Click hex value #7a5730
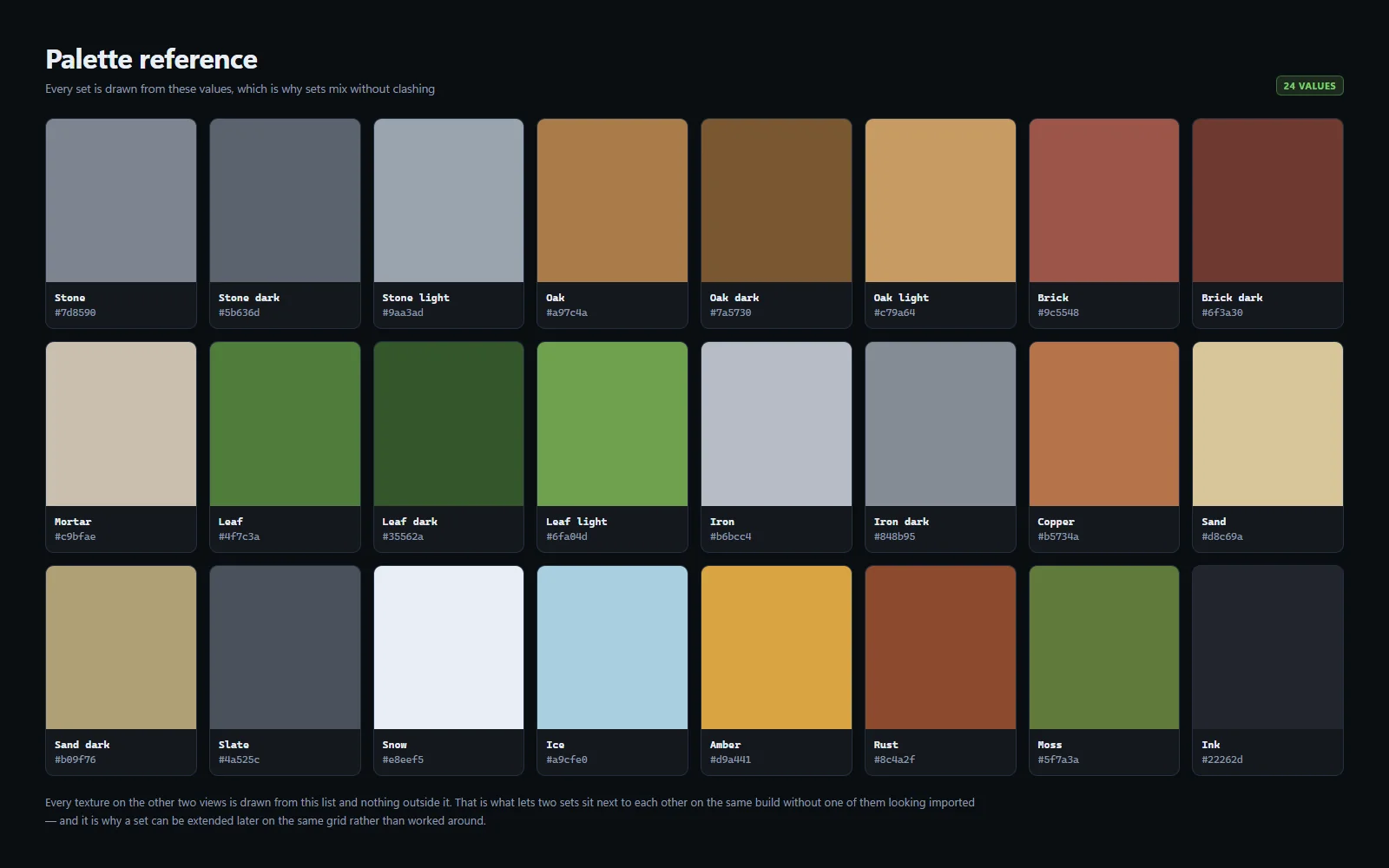This screenshot has height=868, width=1389. pyautogui.click(x=731, y=312)
